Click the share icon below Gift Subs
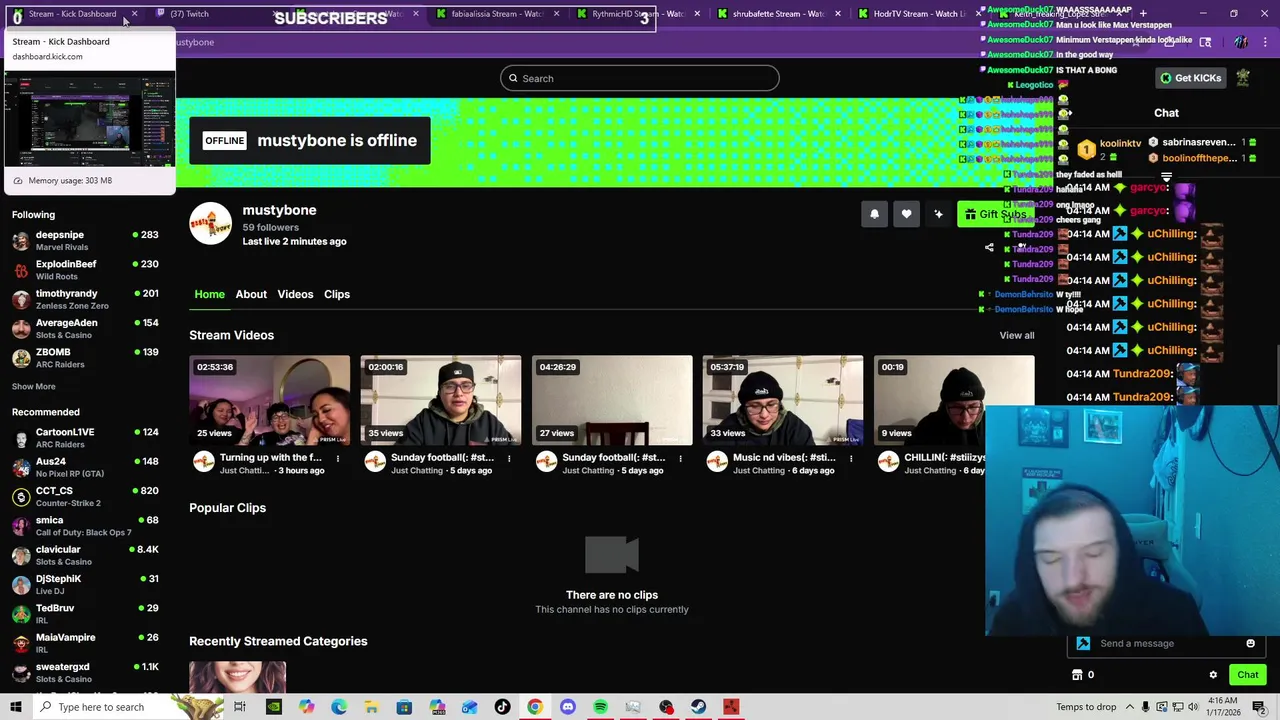Viewport: 1280px width, 720px height. [989, 248]
